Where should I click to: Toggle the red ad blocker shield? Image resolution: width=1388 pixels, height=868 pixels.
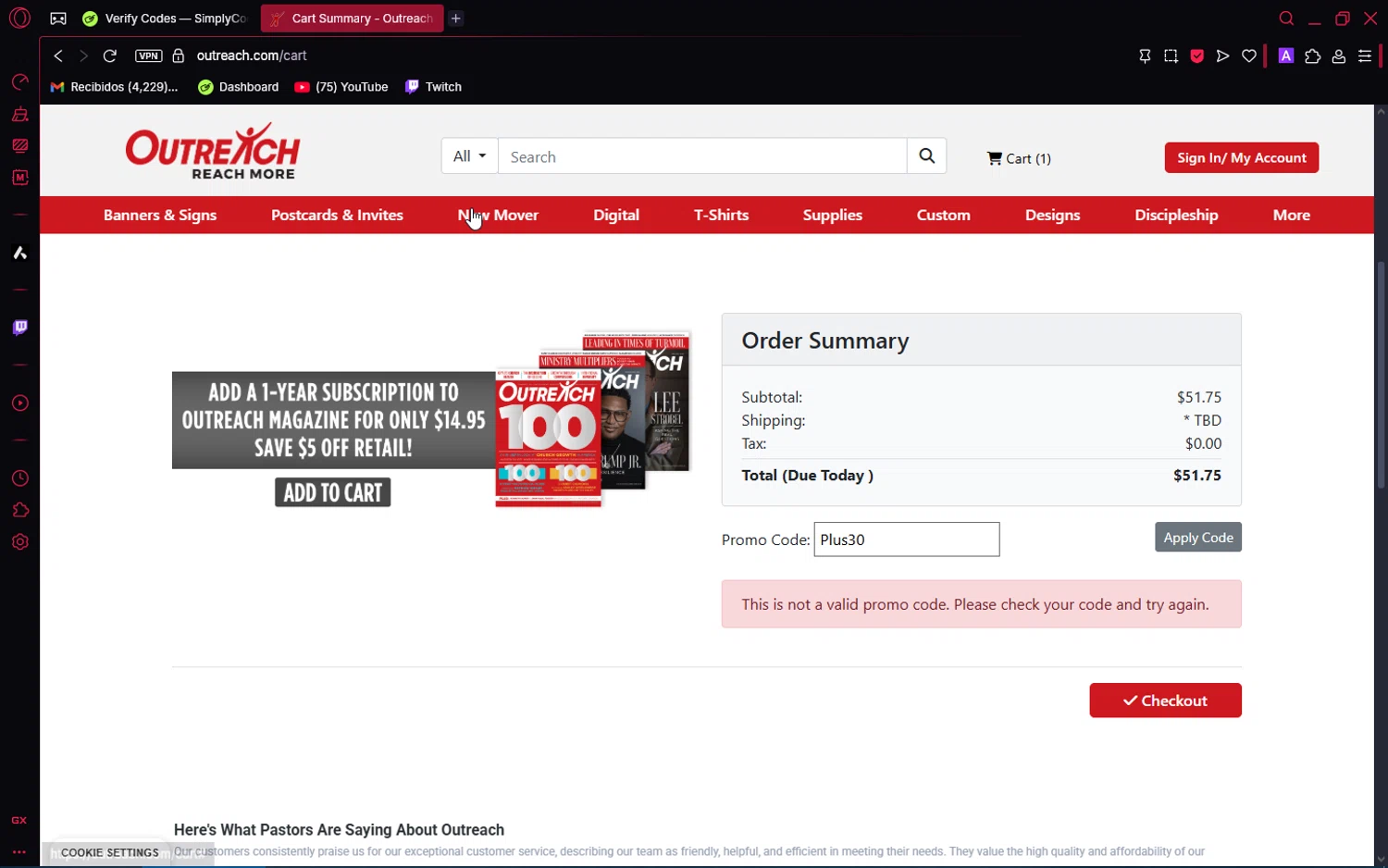coord(1196,56)
